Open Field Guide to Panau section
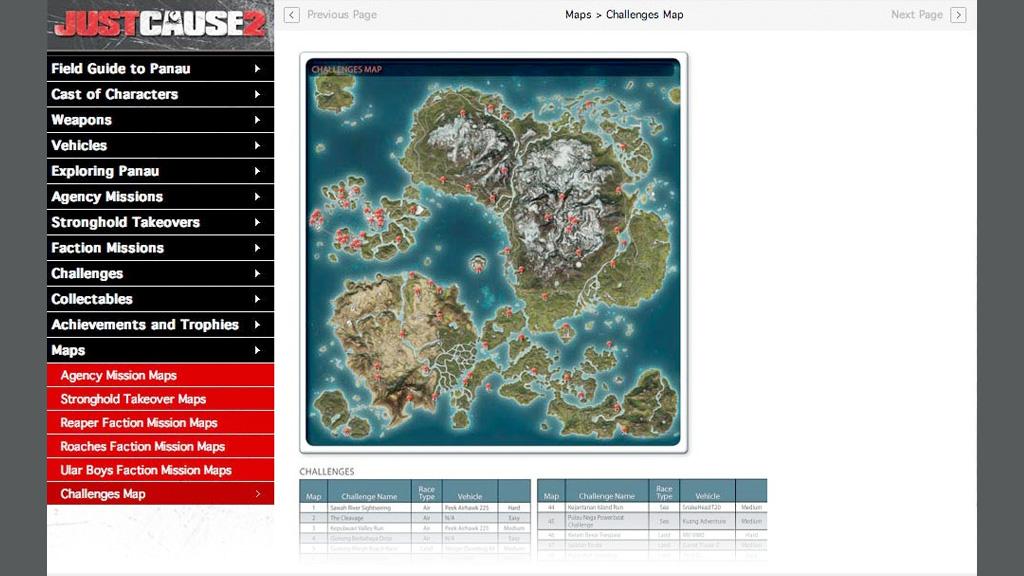1024x576 pixels. coord(160,69)
